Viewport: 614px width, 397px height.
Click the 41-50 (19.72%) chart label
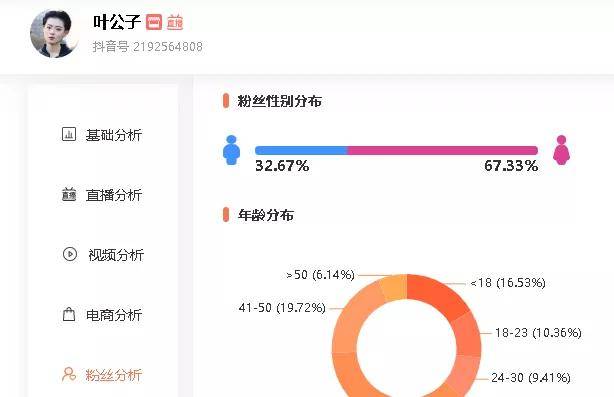pos(282,308)
